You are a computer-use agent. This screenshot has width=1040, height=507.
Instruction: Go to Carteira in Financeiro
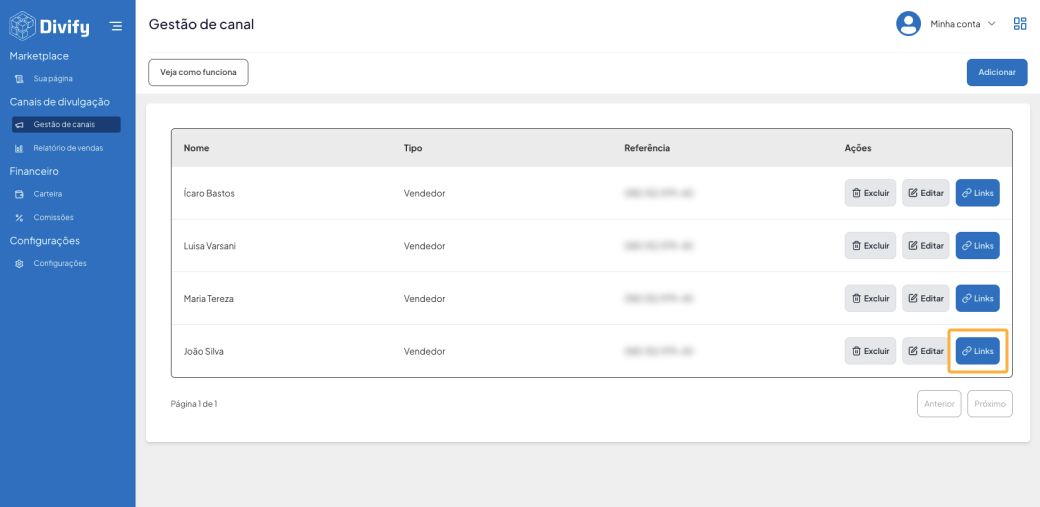47,194
